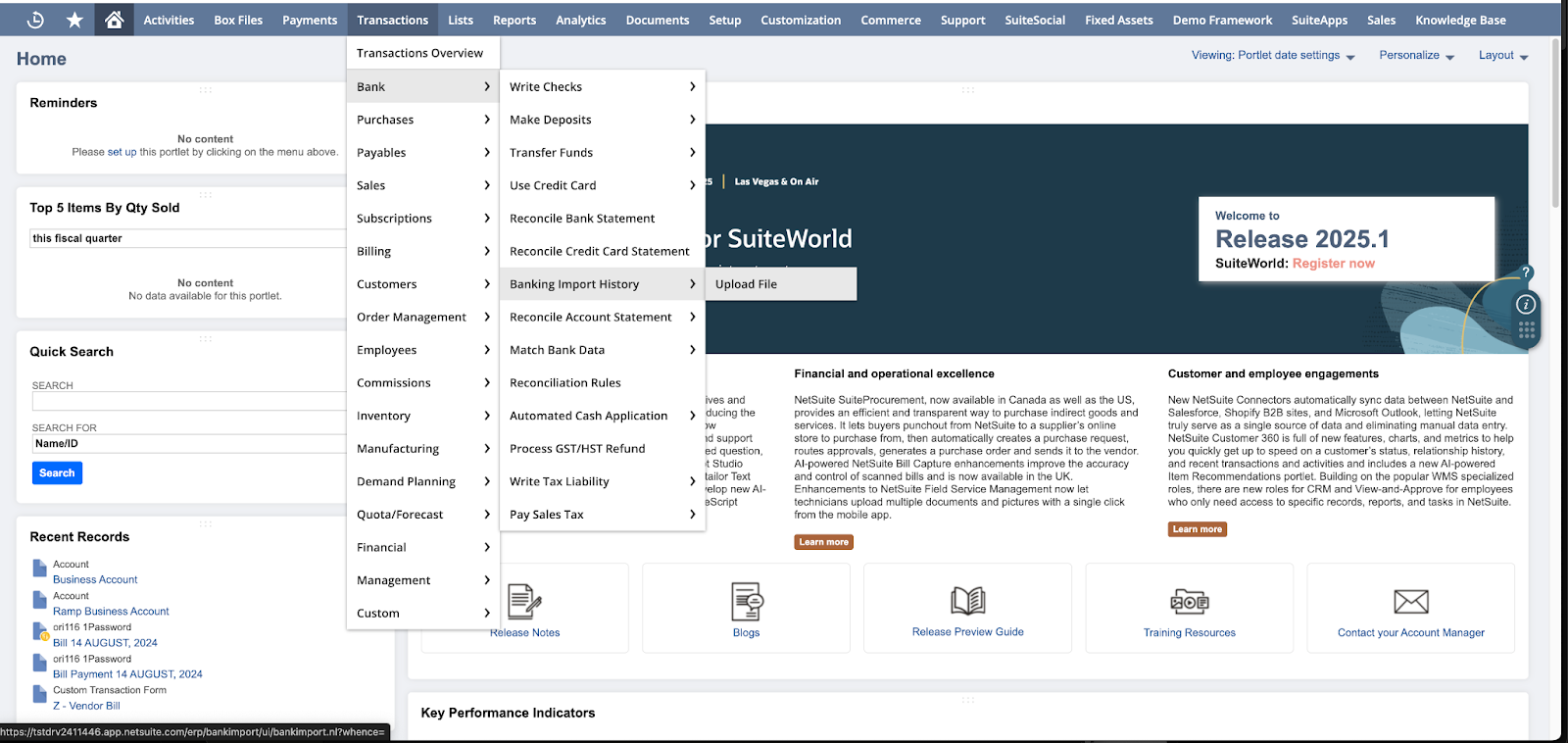Viewport: 1568px width, 743px height.
Task: Expand the Automated Cash Application submenu
Action: pos(603,416)
